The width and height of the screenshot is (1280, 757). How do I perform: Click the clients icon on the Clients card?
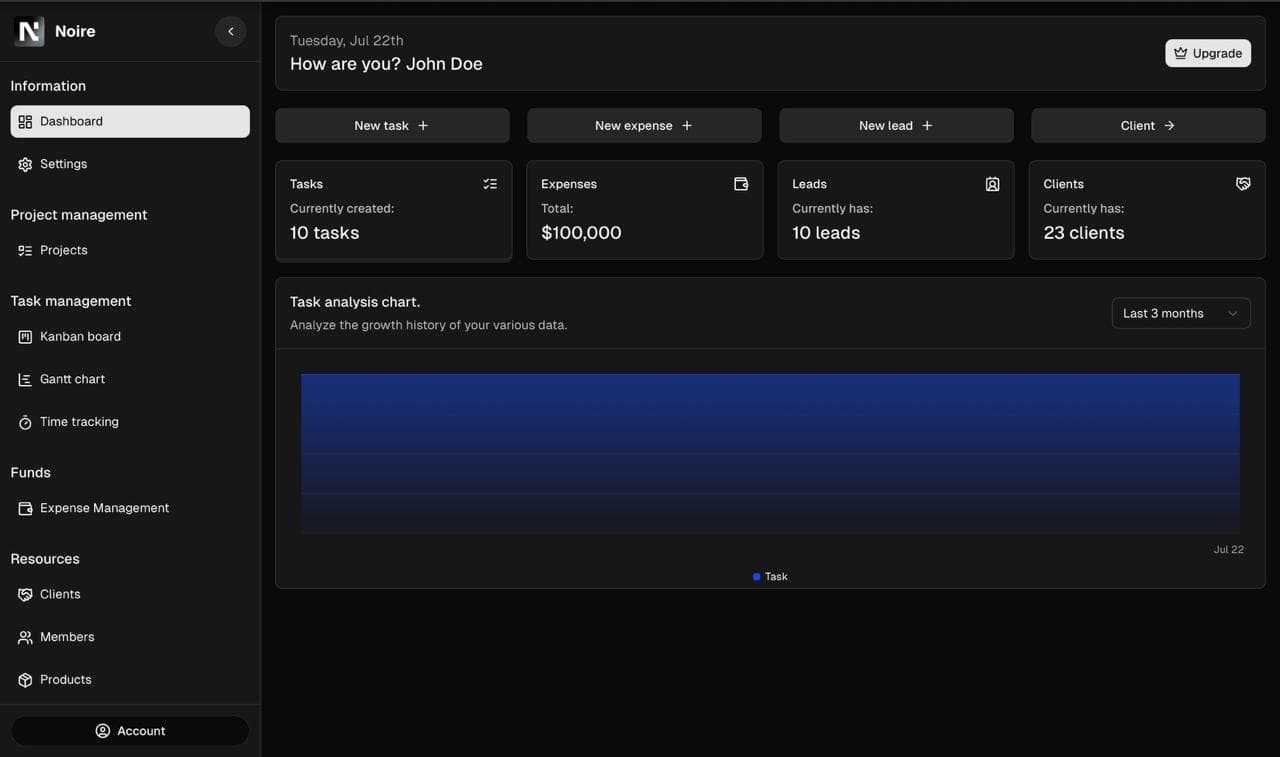(x=1243, y=183)
